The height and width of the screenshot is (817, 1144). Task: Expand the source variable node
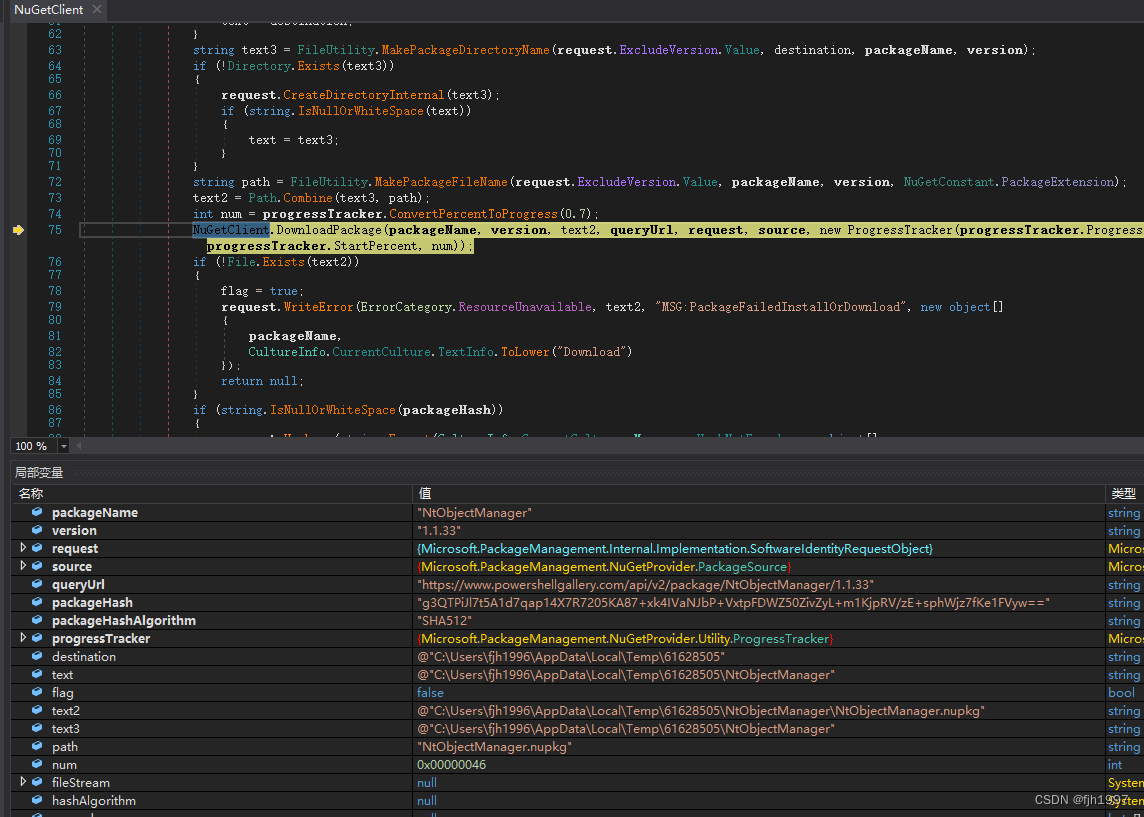click(x=23, y=566)
